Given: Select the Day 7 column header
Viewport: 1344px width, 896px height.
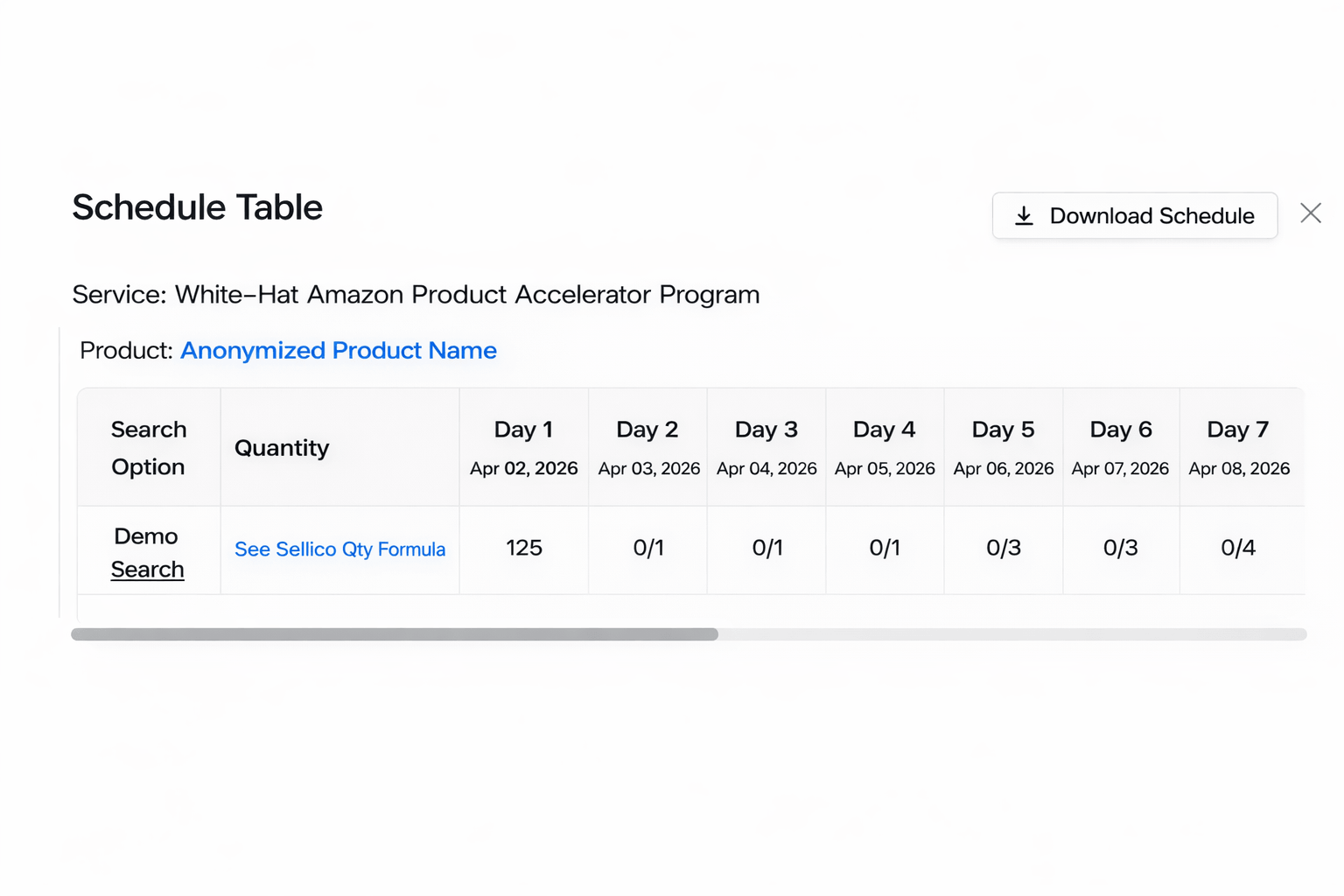Looking at the screenshot, I should [x=1238, y=430].
